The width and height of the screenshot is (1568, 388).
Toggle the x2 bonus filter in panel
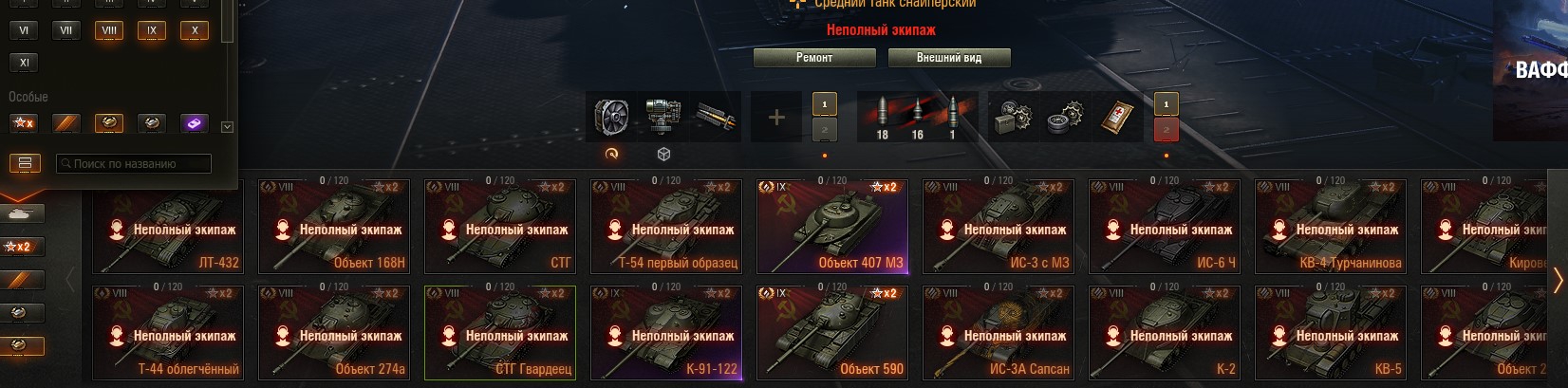pyautogui.click(x=24, y=123)
